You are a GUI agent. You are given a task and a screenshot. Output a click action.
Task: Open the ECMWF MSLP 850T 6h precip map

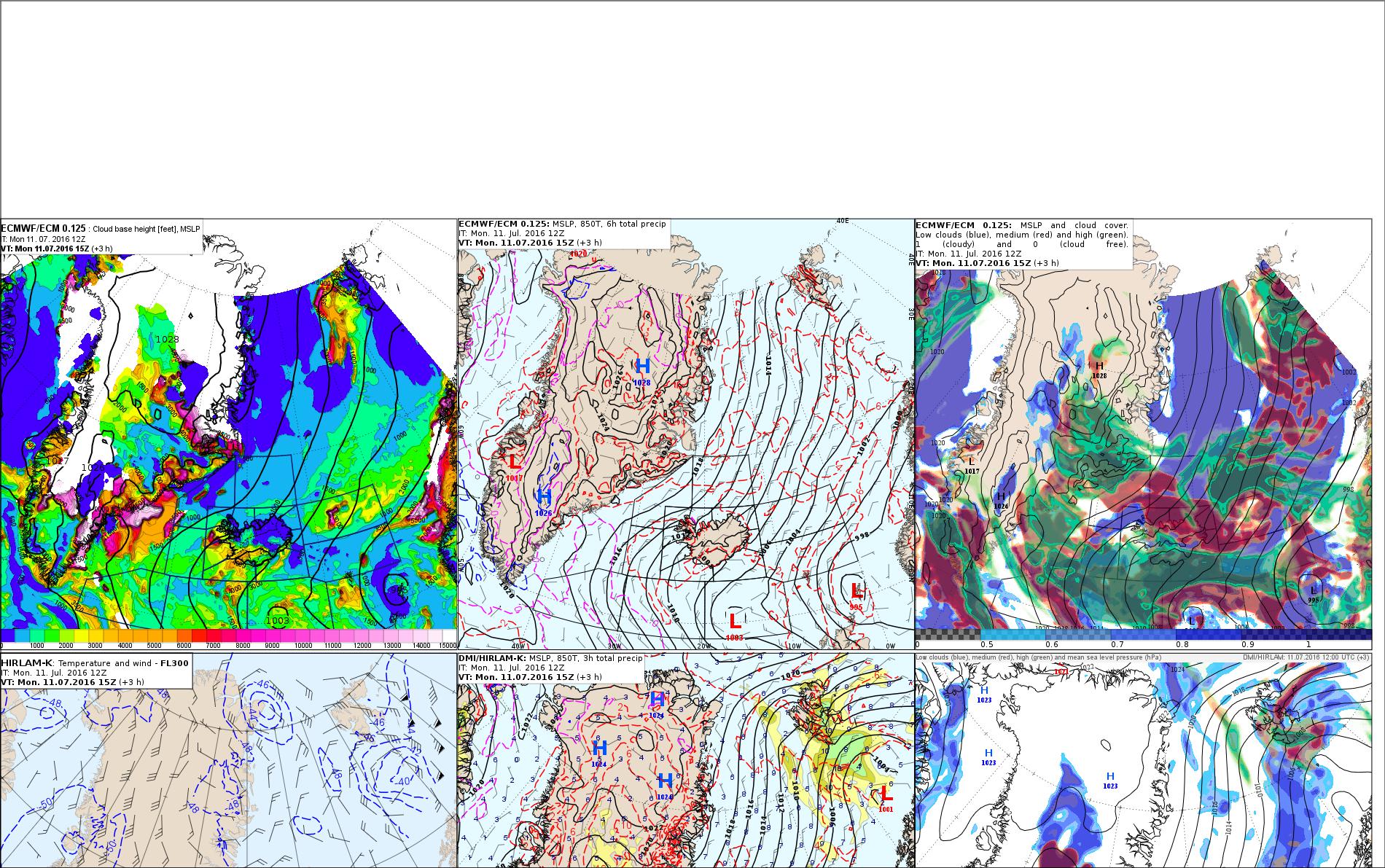[686, 434]
